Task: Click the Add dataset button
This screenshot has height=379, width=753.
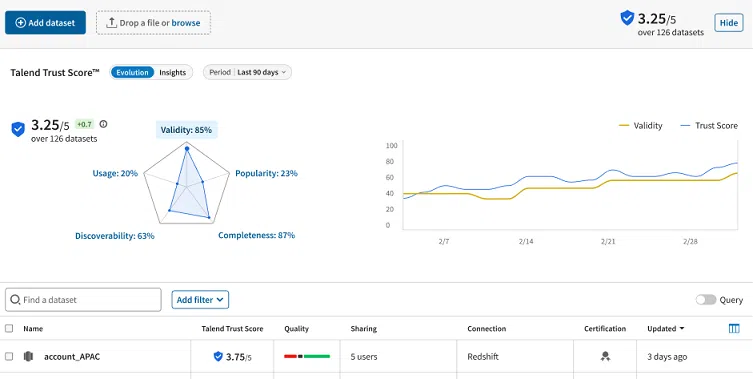Action: pyautogui.click(x=46, y=23)
